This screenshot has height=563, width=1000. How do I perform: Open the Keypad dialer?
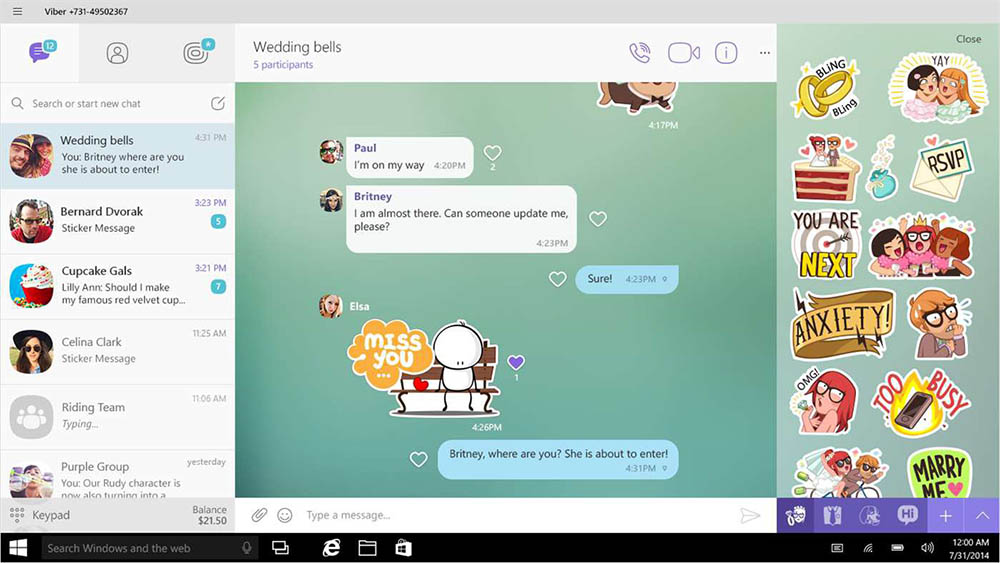40,515
